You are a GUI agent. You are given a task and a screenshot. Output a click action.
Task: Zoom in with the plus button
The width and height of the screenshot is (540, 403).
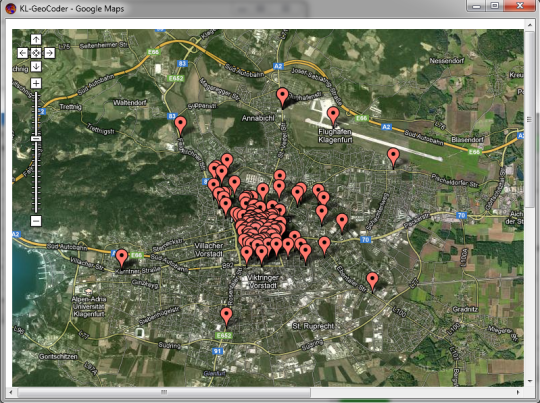(x=36, y=83)
